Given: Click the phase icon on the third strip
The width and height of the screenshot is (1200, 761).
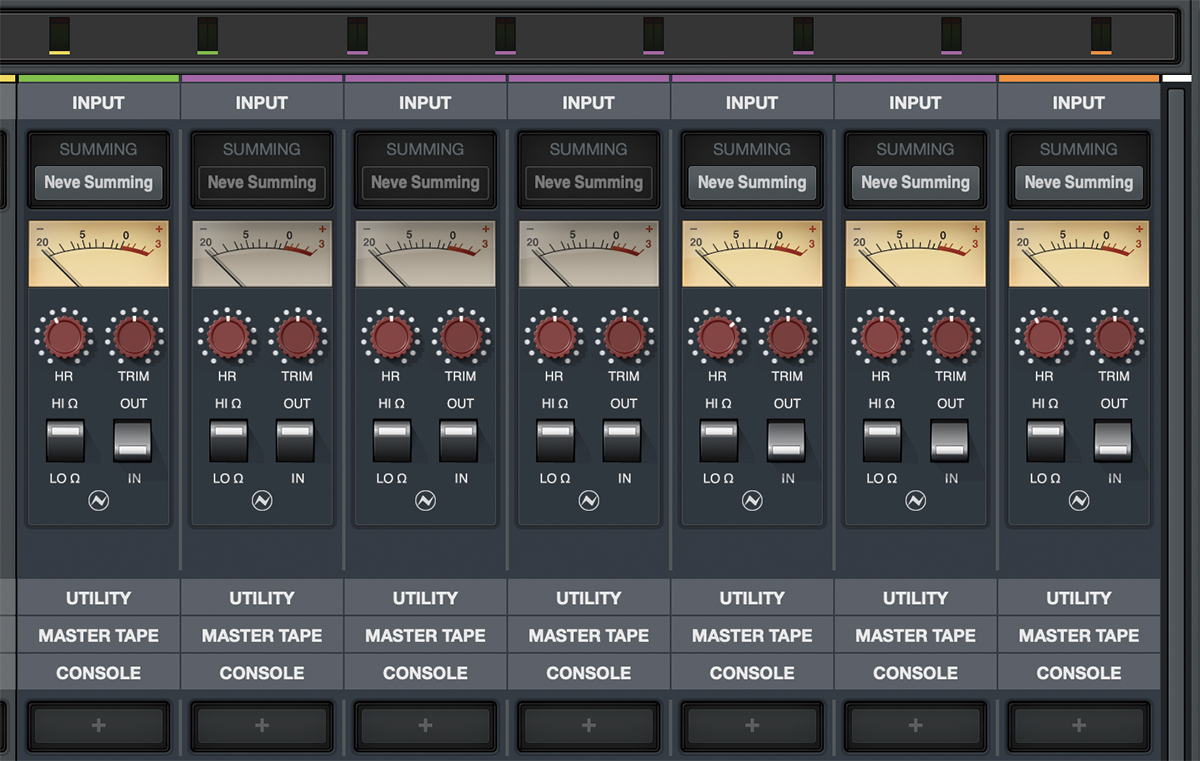Looking at the screenshot, I should coord(425,501).
